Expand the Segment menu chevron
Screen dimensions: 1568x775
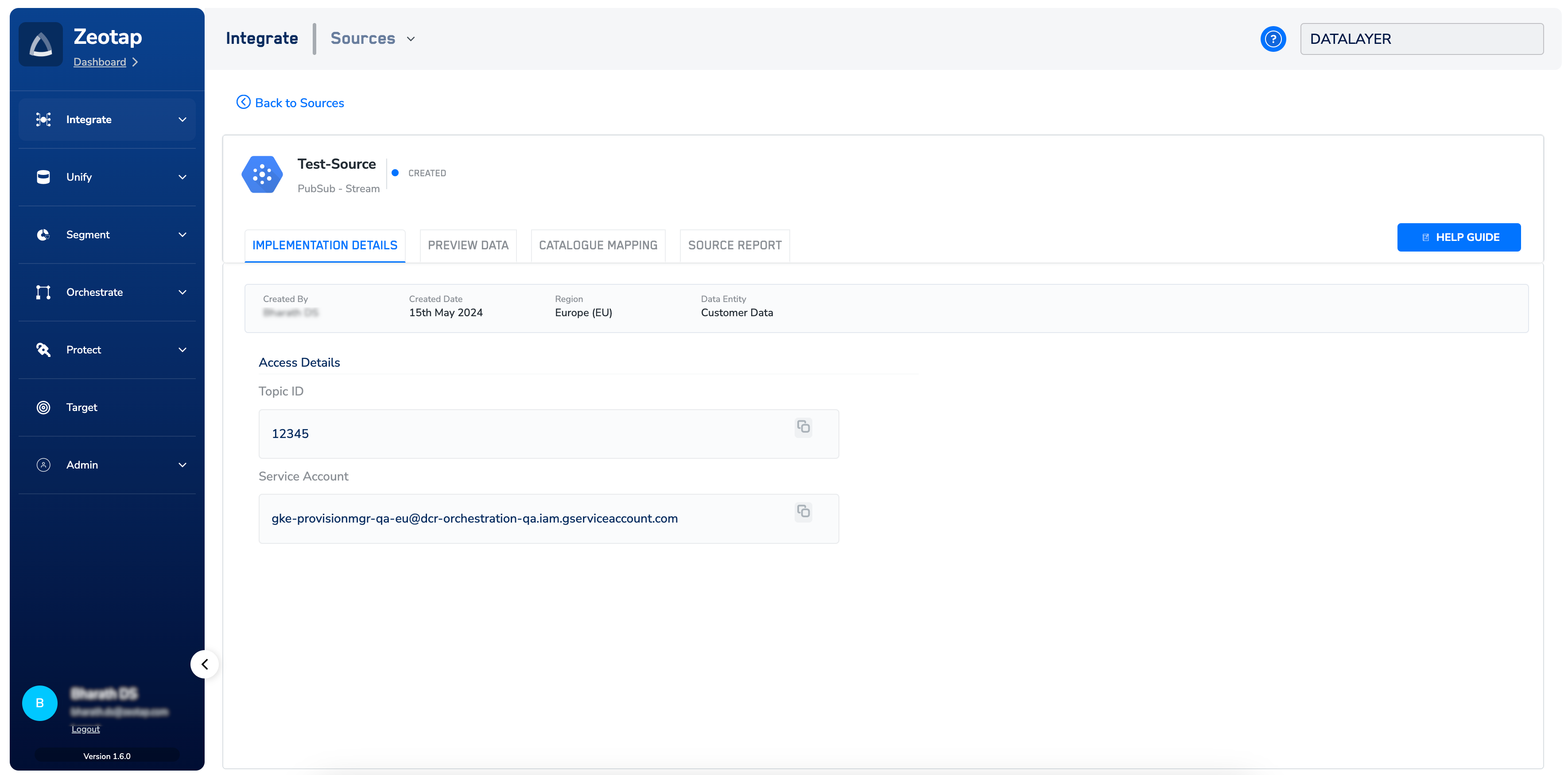tap(182, 234)
